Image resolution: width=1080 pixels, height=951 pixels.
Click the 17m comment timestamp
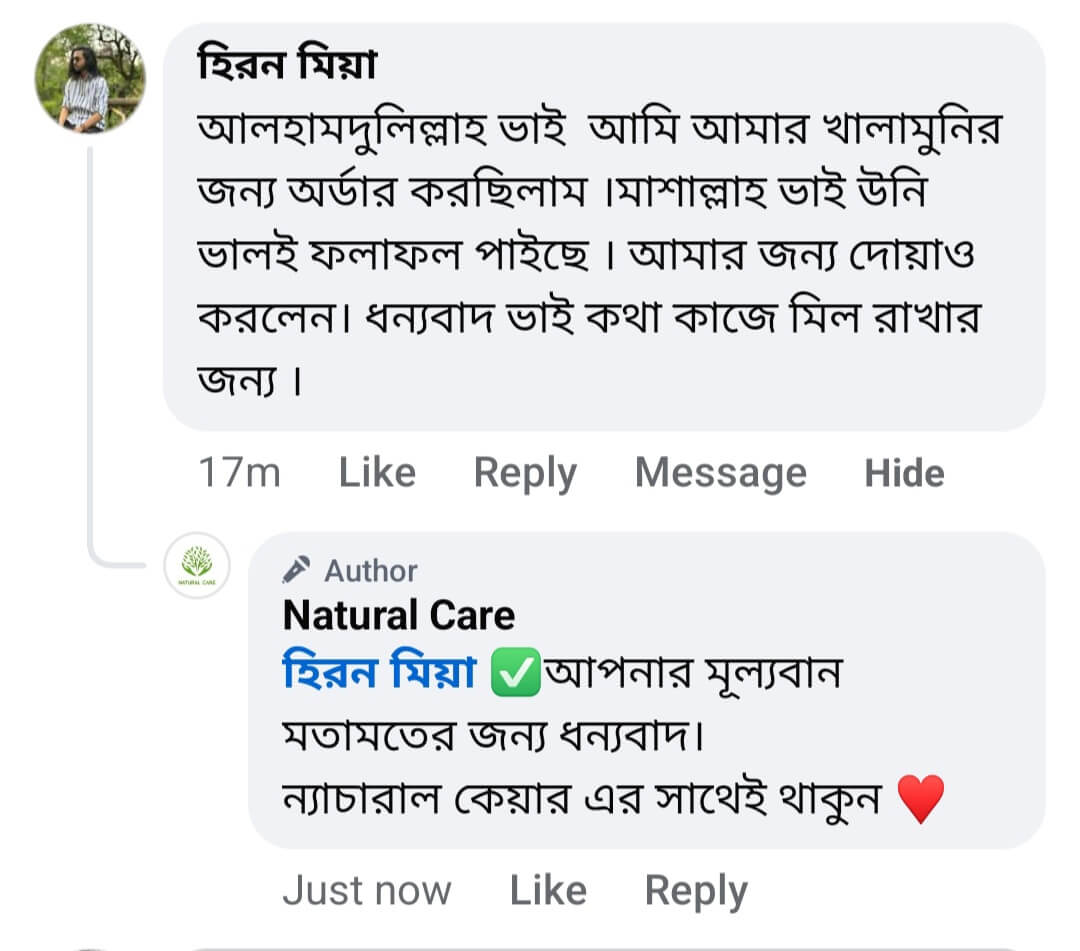click(x=239, y=473)
